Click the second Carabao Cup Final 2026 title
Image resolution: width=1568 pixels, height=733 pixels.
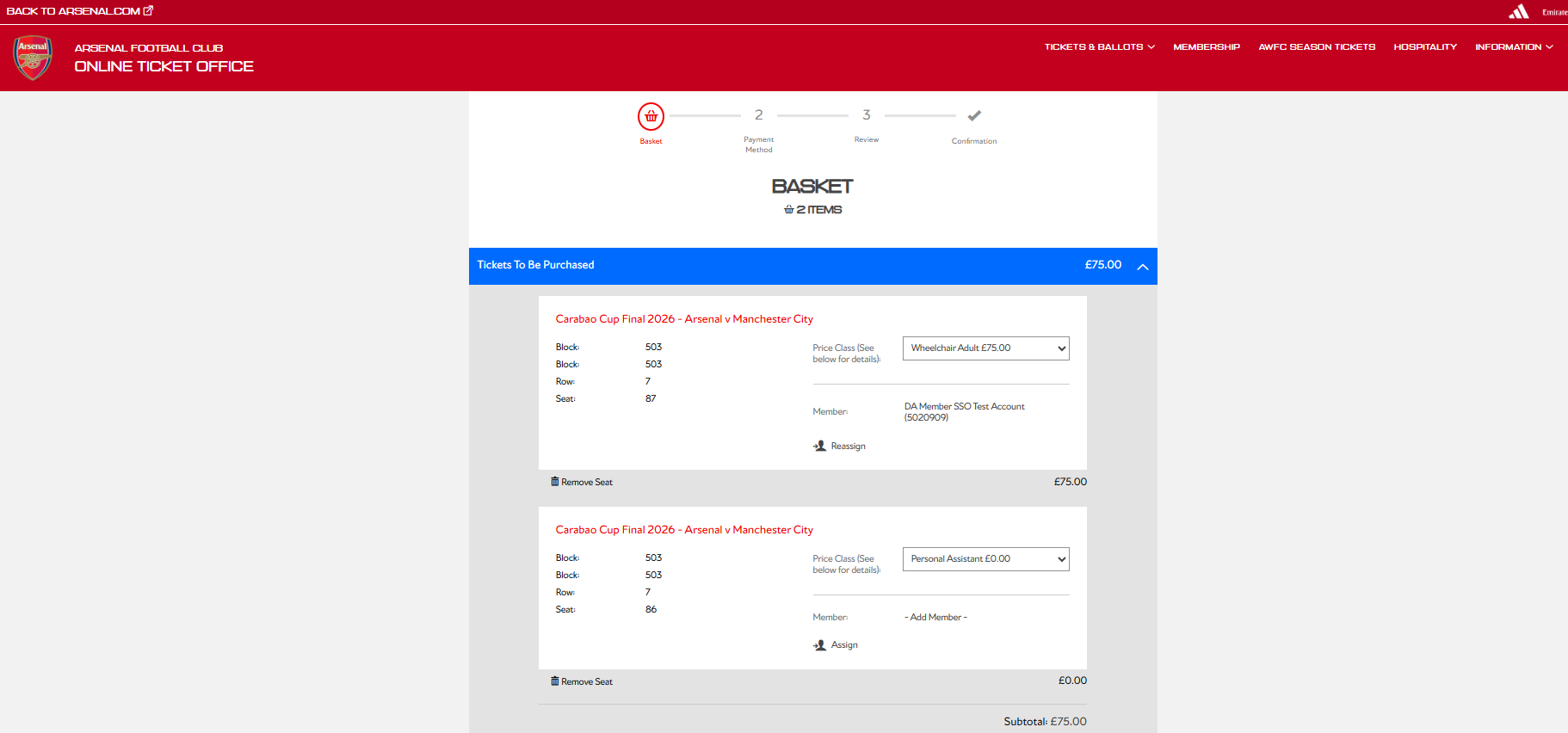click(x=684, y=530)
